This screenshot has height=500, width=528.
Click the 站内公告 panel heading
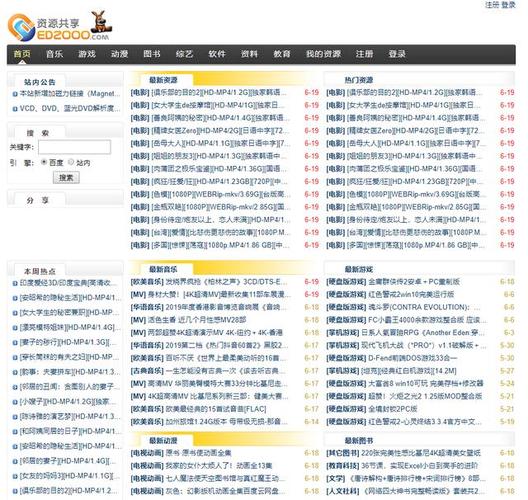(x=40, y=82)
